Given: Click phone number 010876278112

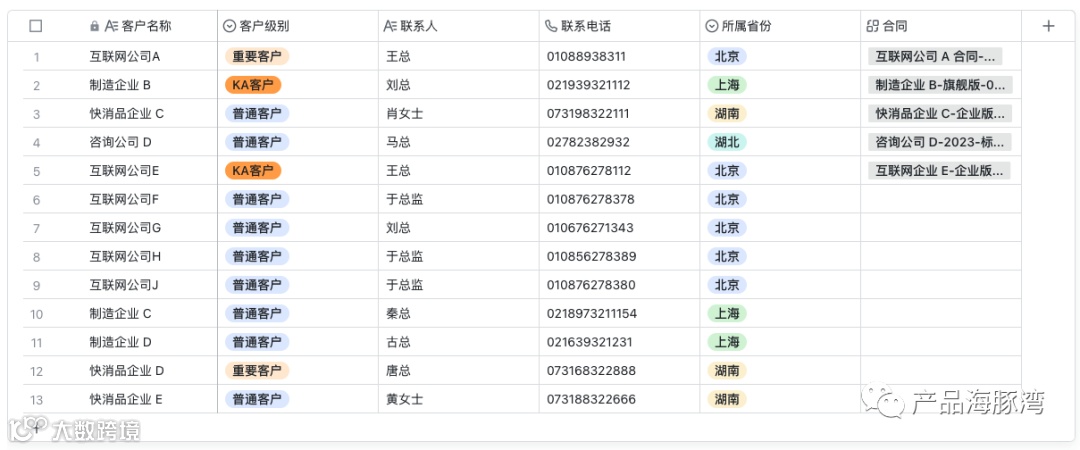Looking at the screenshot, I should click(x=590, y=171).
